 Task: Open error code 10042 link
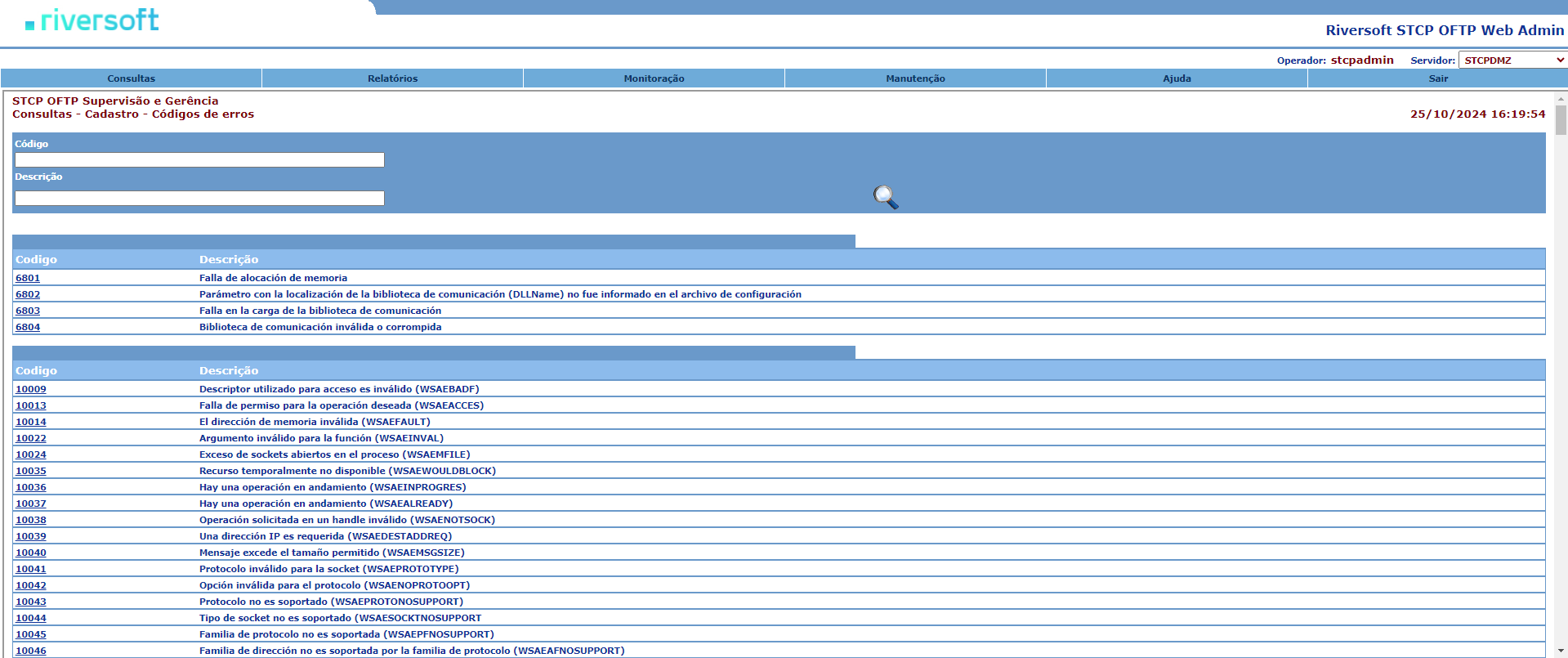pyautogui.click(x=31, y=585)
